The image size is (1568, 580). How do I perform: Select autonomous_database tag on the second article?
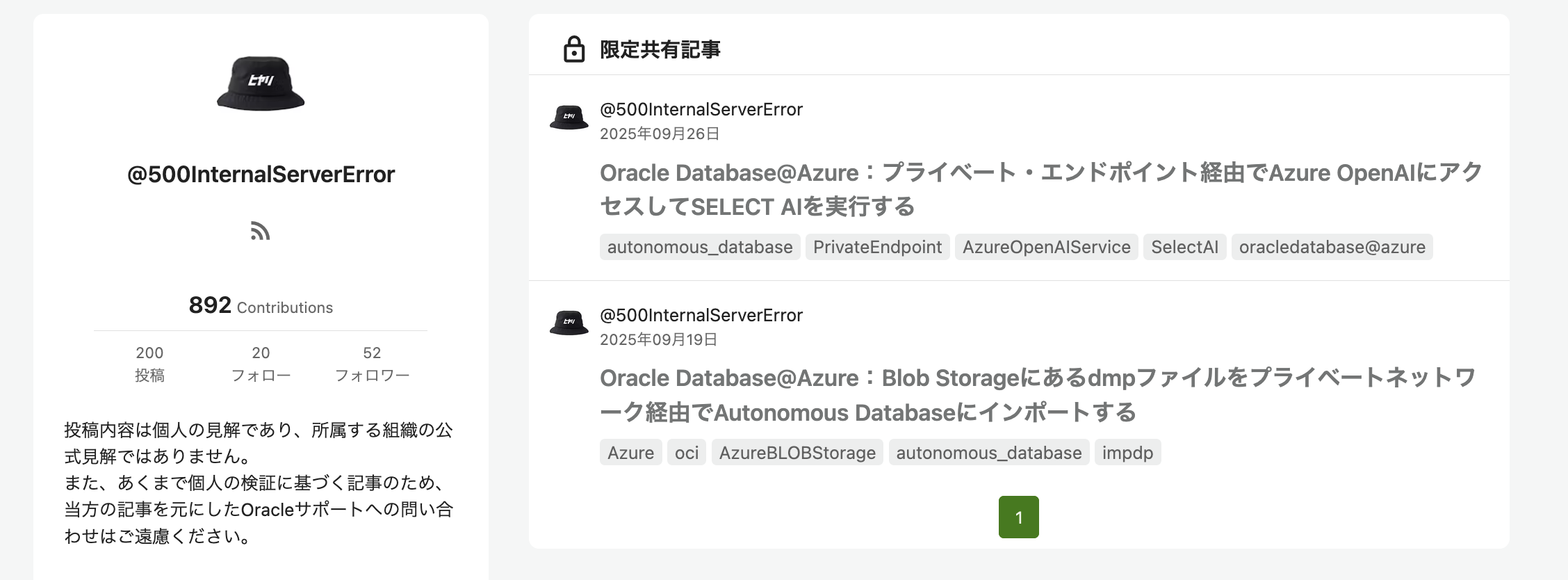point(989,453)
